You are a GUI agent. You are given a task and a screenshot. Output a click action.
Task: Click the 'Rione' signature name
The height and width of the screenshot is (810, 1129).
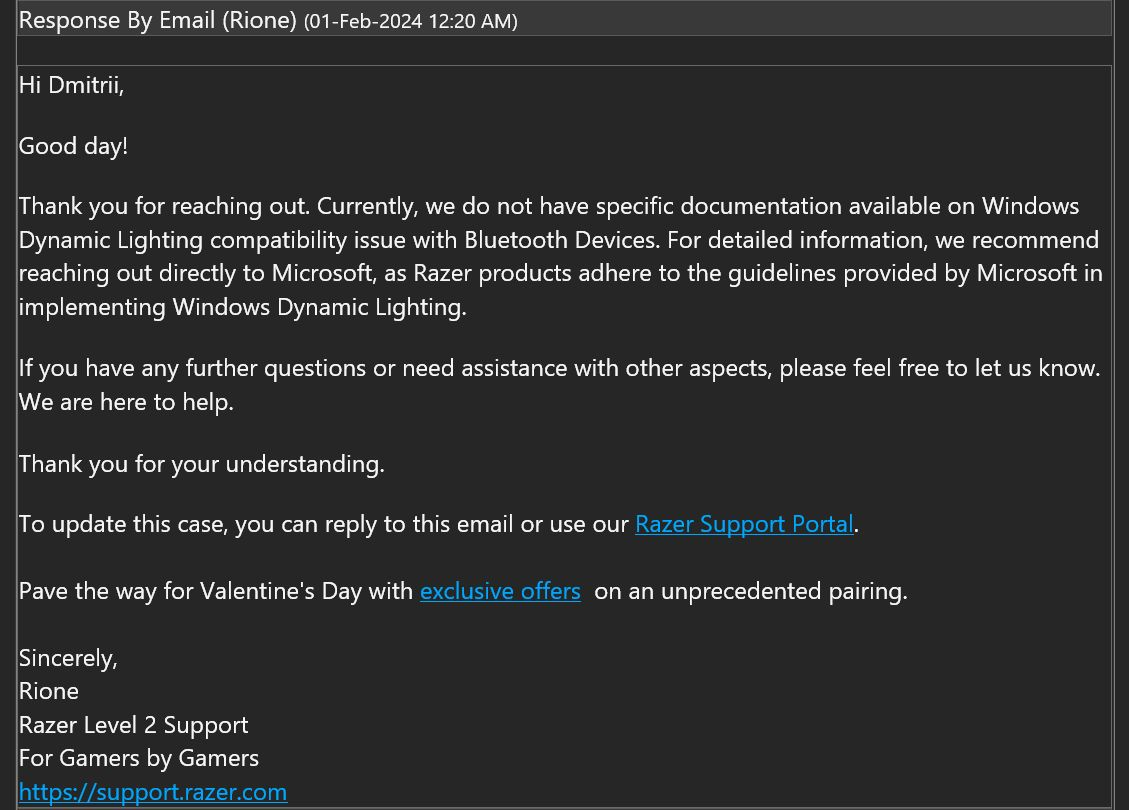[x=49, y=691]
